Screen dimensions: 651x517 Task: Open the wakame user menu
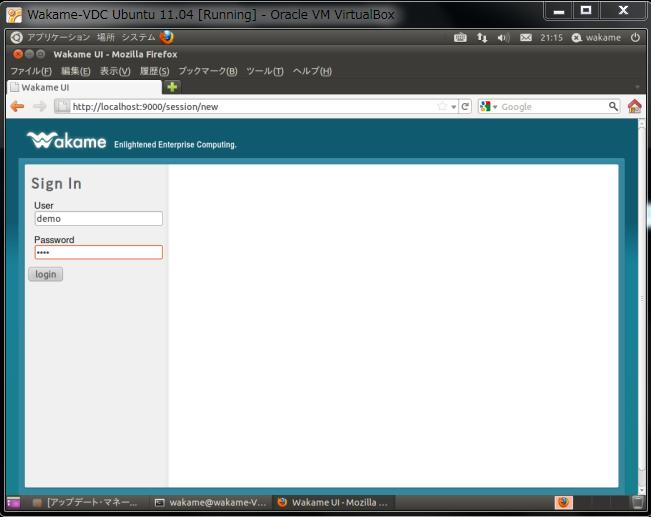[596, 38]
